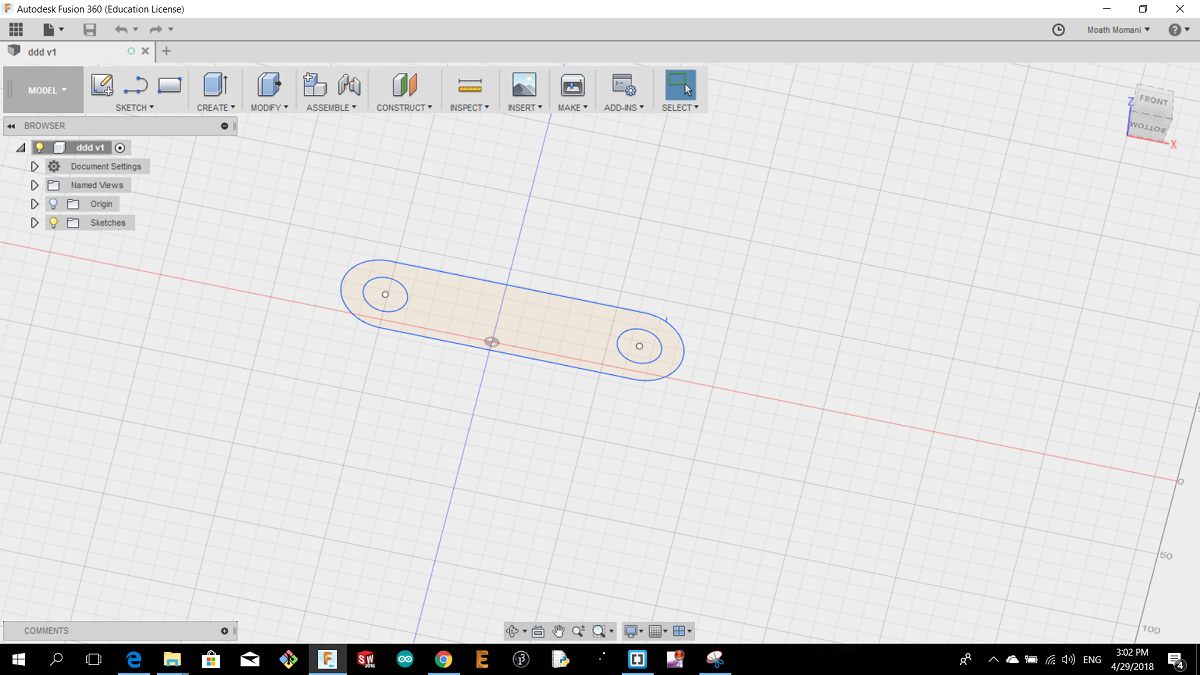
Task: Click the Measure ruler icon
Action: click(470, 85)
